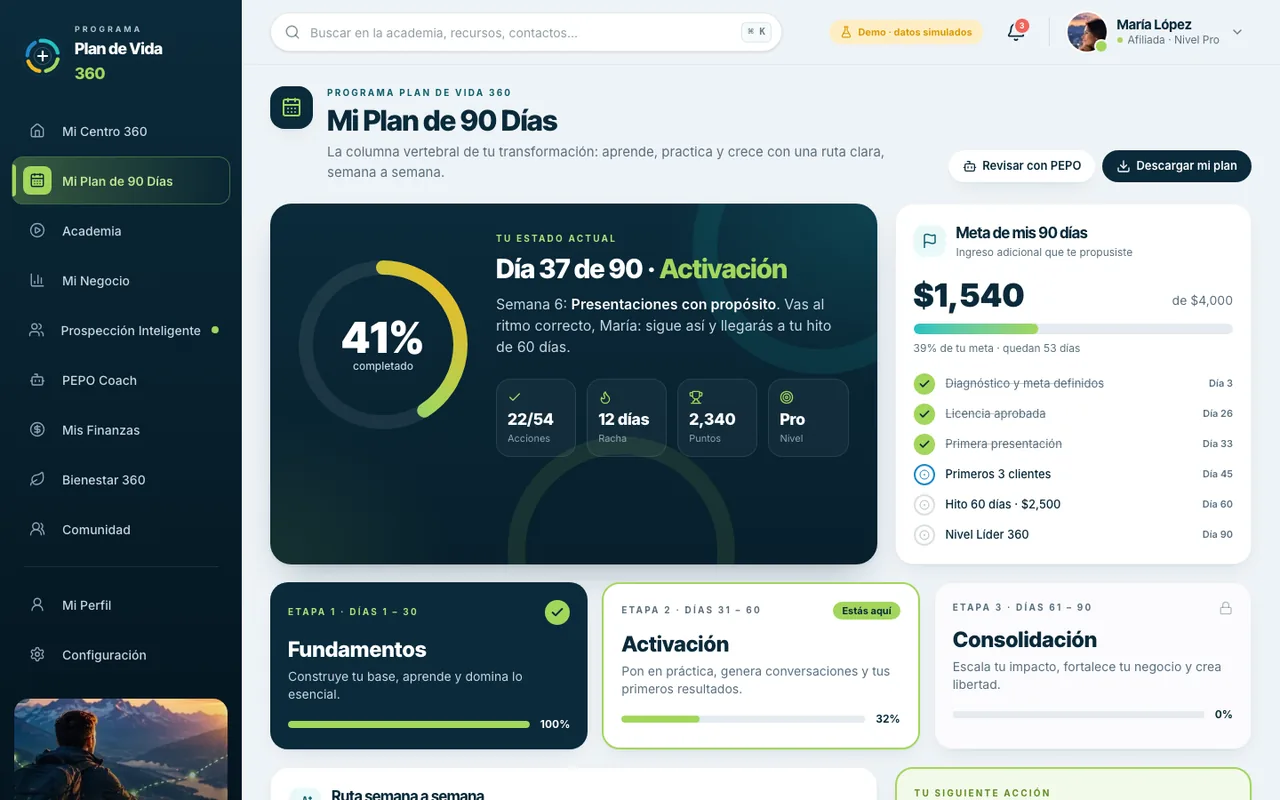Click the lock icon on Consolidación card

click(x=1225, y=608)
